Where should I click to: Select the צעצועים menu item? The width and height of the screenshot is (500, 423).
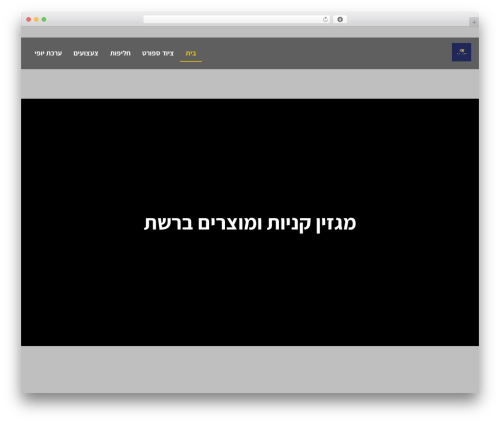[x=86, y=53]
